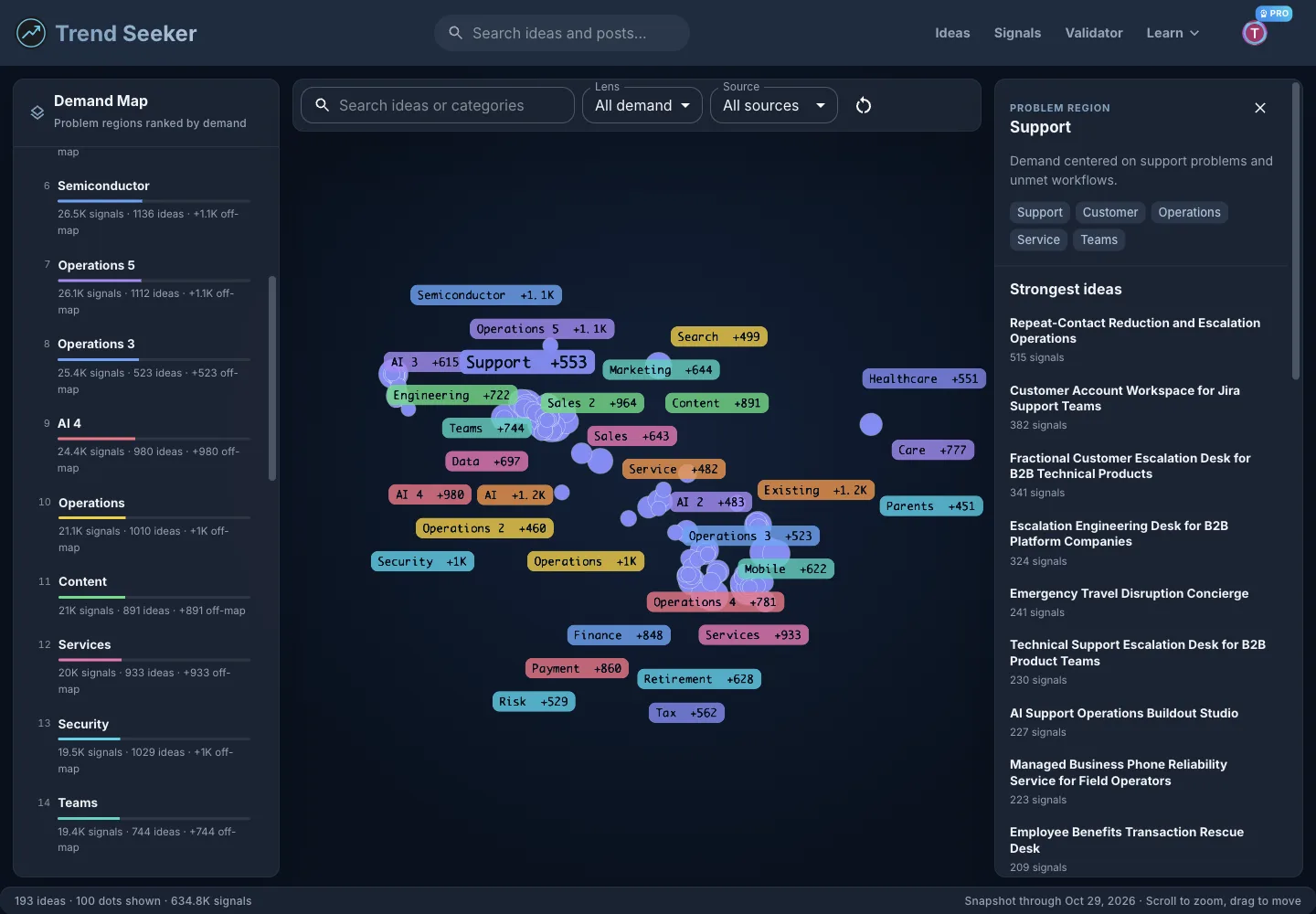This screenshot has width=1316, height=914.
Task: Click the Demand Map layers icon
Action: [x=37, y=112]
